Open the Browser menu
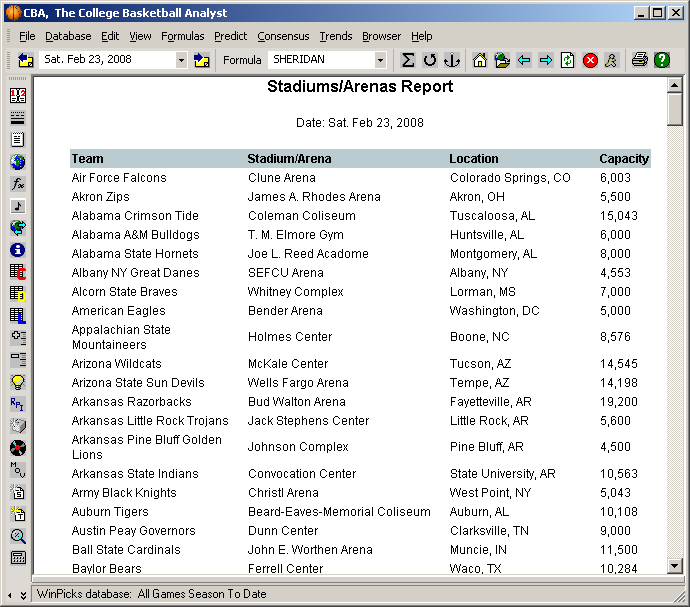Viewport: 690px width, 607px height. pos(382,36)
